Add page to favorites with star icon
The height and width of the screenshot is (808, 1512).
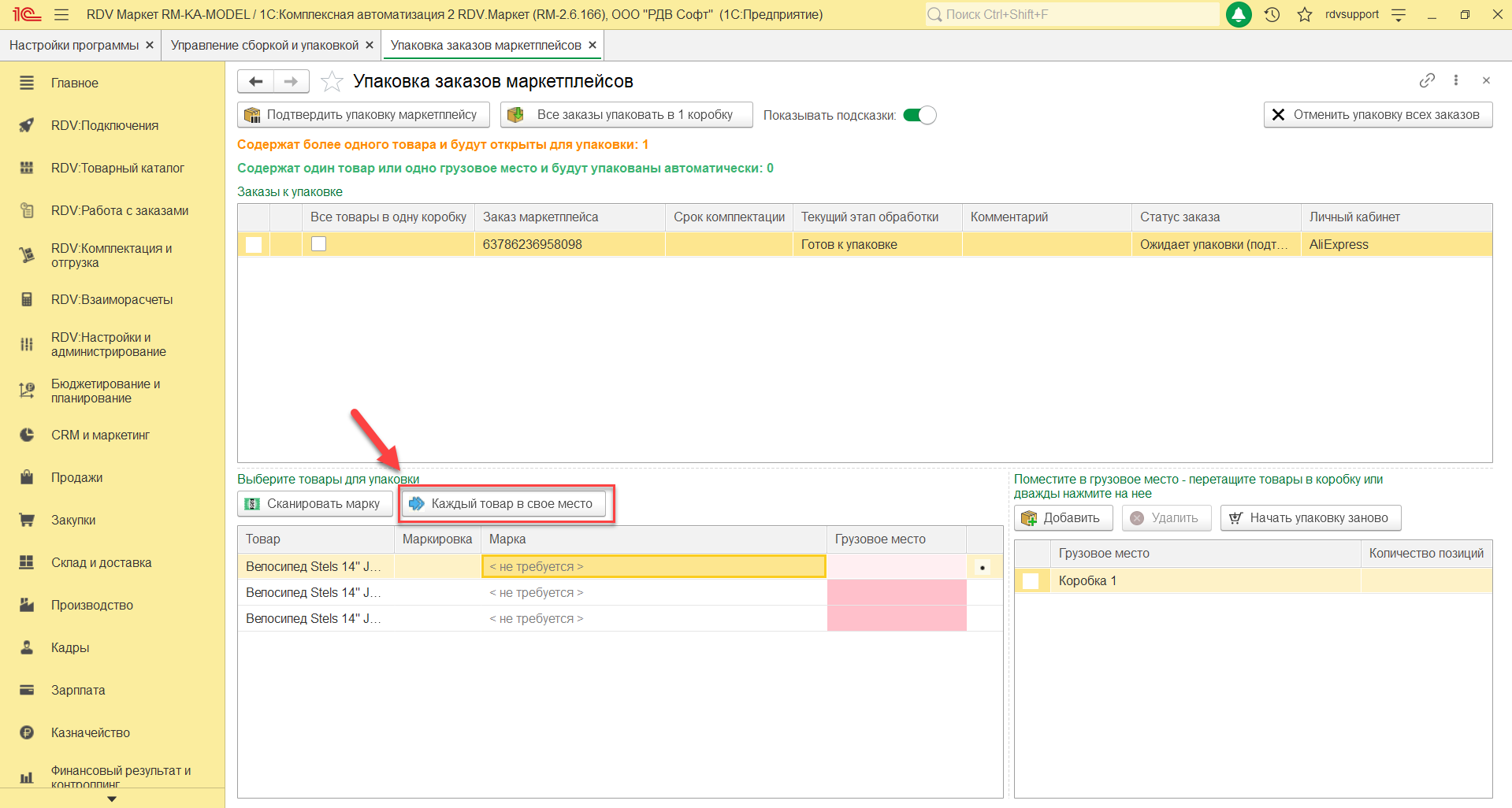pos(332,82)
